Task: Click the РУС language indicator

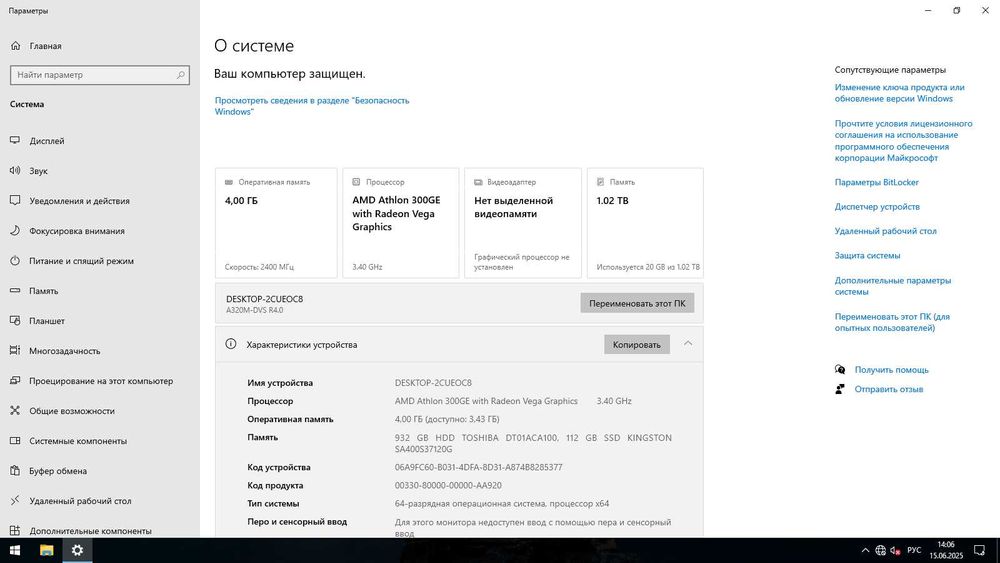Action: pos(914,550)
